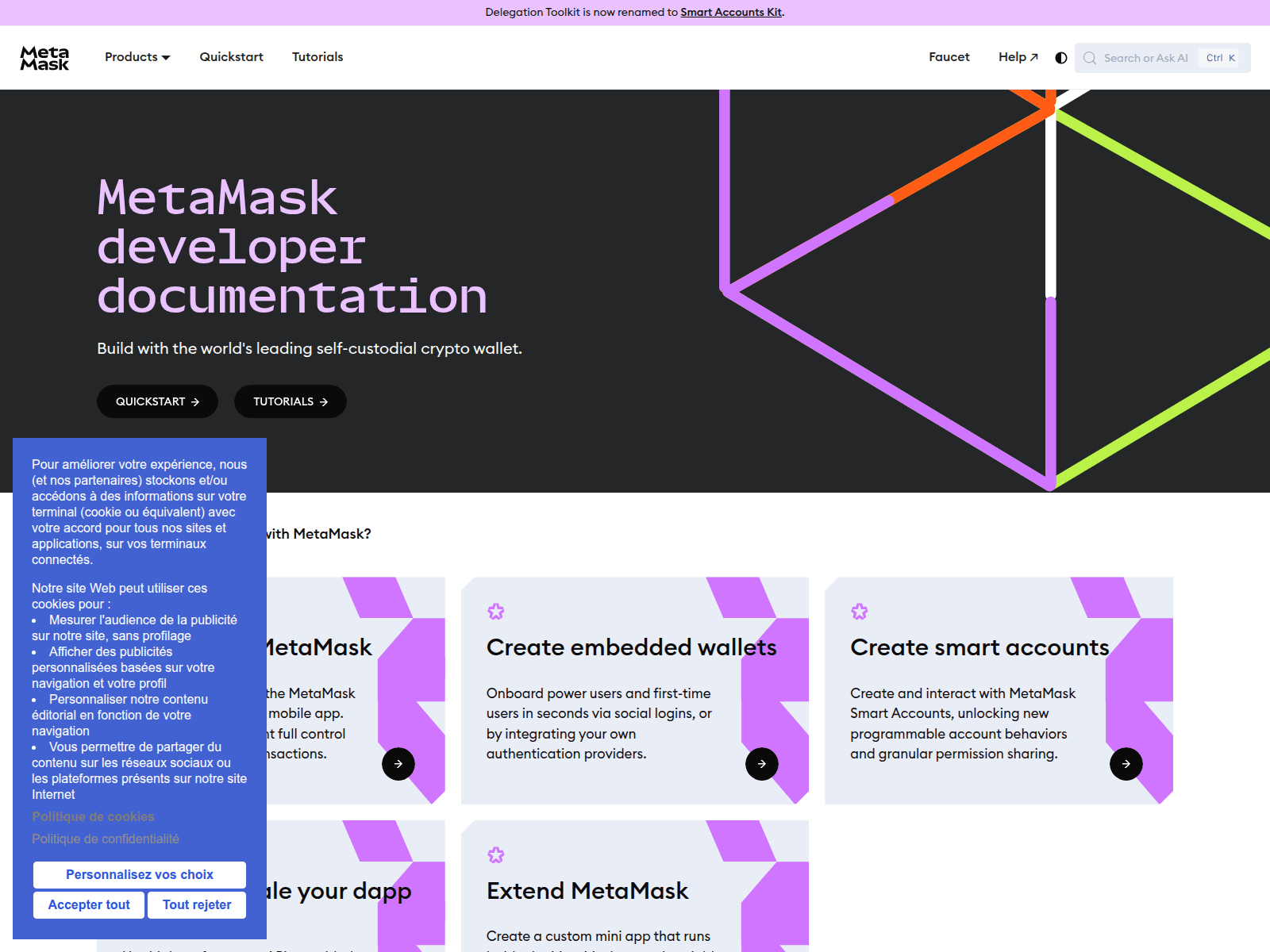Open the Quickstart nav item

coord(231,57)
